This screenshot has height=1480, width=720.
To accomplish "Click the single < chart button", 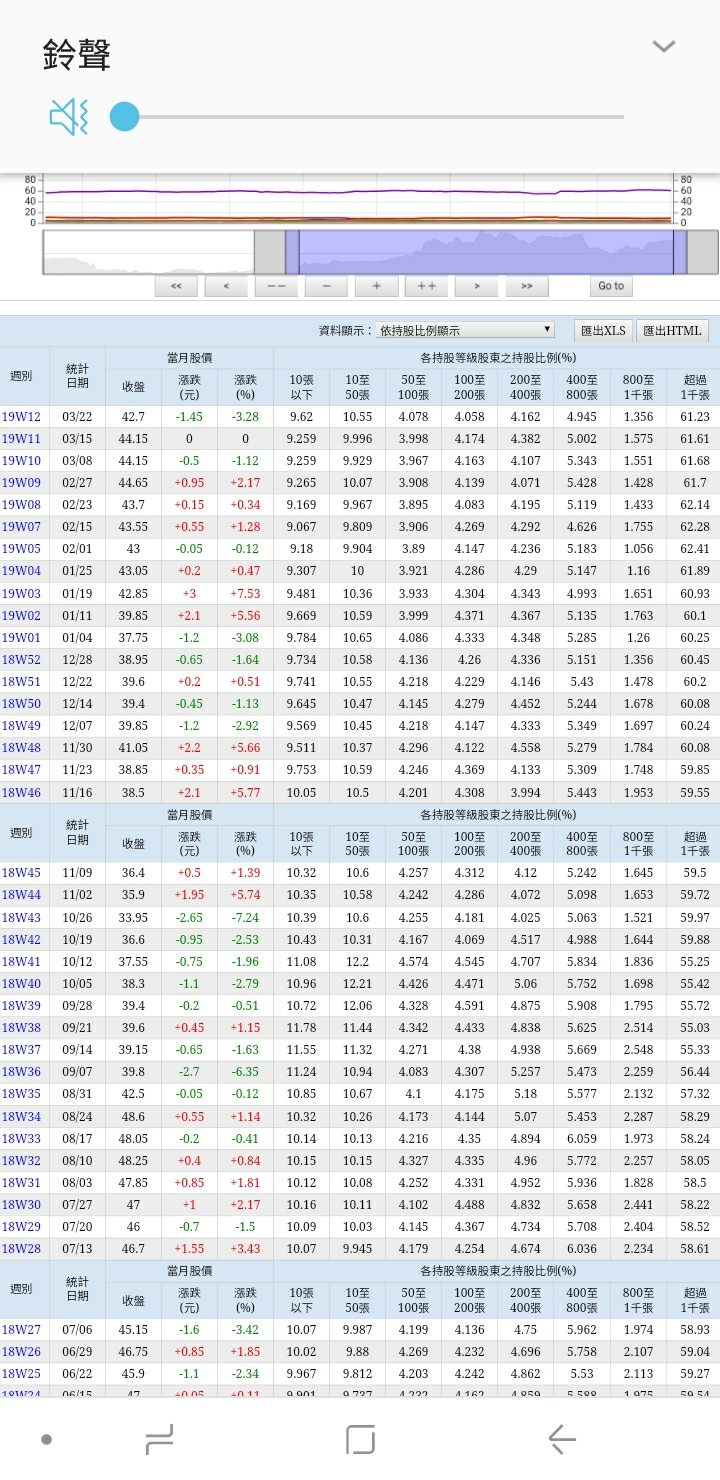I will tap(226, 286).
